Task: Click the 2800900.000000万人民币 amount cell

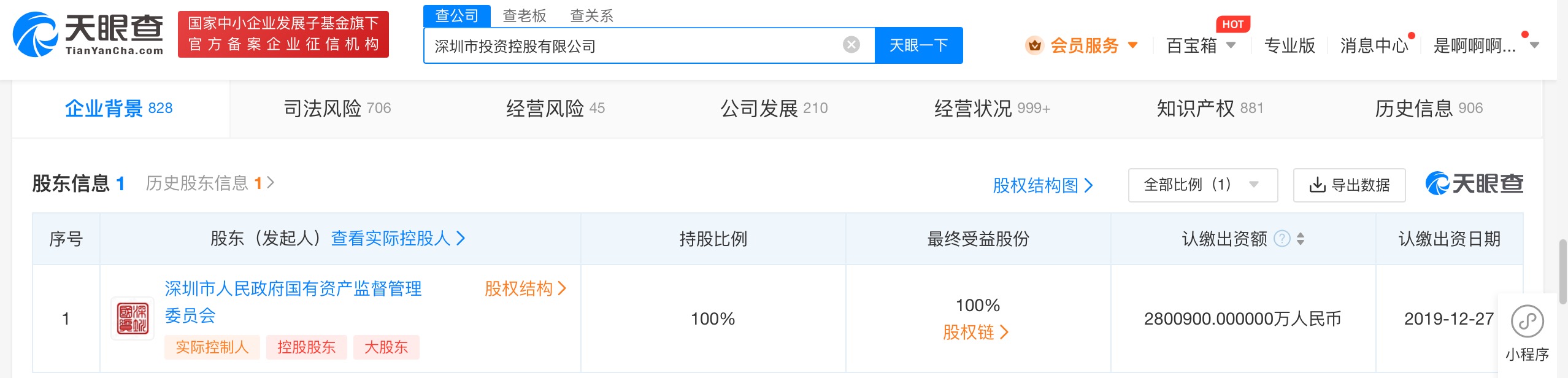Action: [1243, 318]
